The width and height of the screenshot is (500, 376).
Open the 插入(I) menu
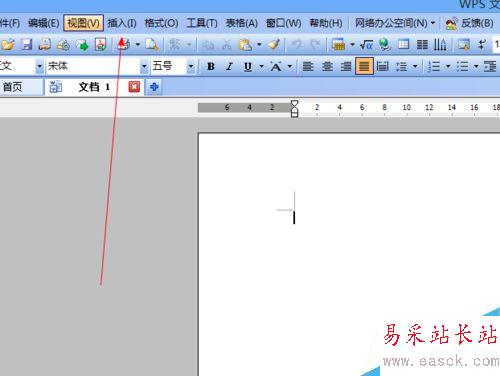[122, 23]
